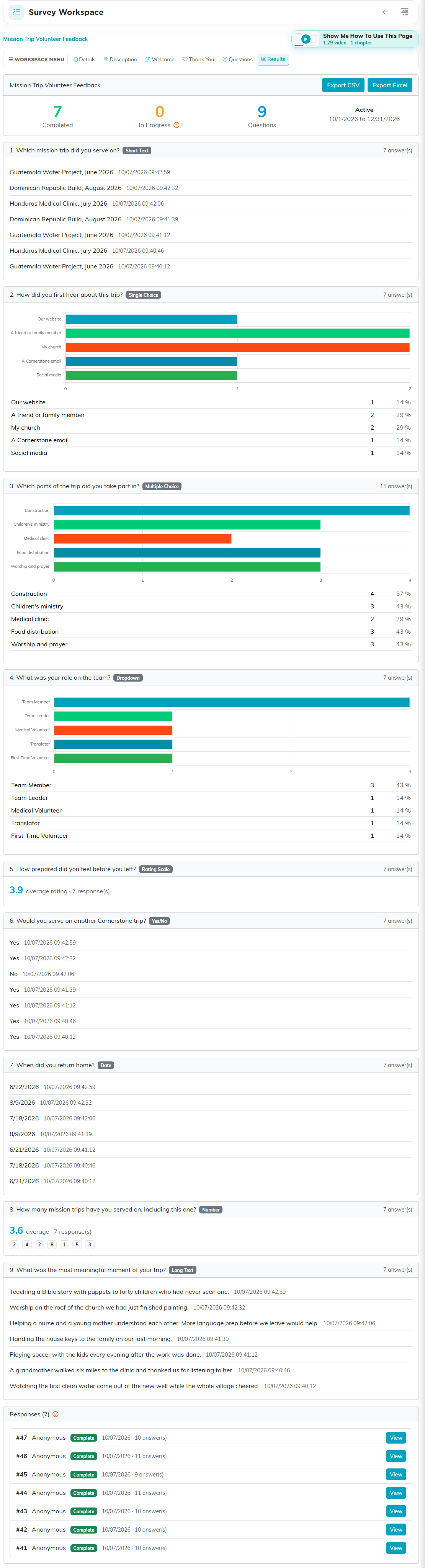Click the Multiple Choice badge on question 3

point(162,486)
